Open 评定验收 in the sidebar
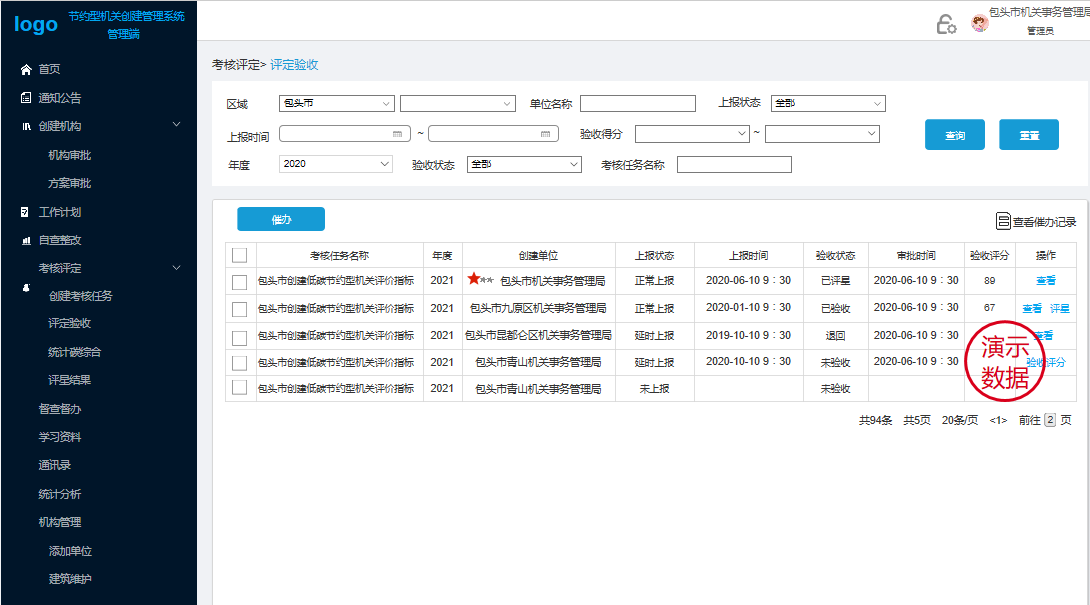 point(70,323)
